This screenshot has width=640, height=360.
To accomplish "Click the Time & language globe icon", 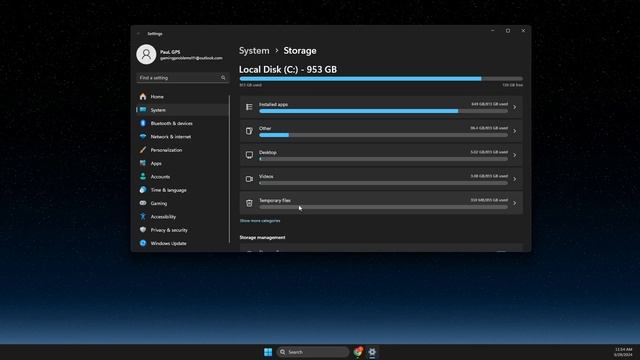I will coord(143,190).
